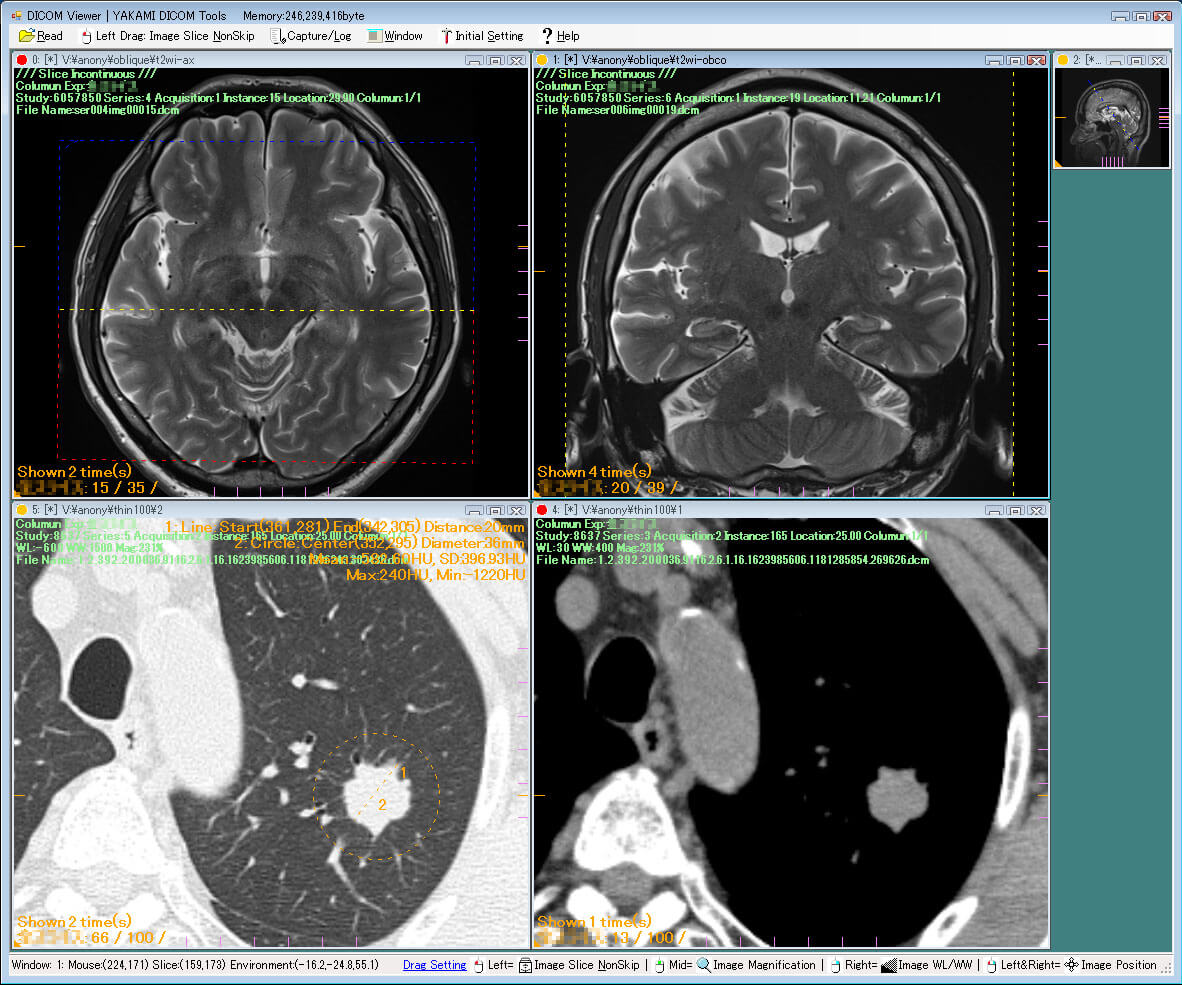
Task: Click the Capture/Log document icon
Action: (x=278, y=36)
